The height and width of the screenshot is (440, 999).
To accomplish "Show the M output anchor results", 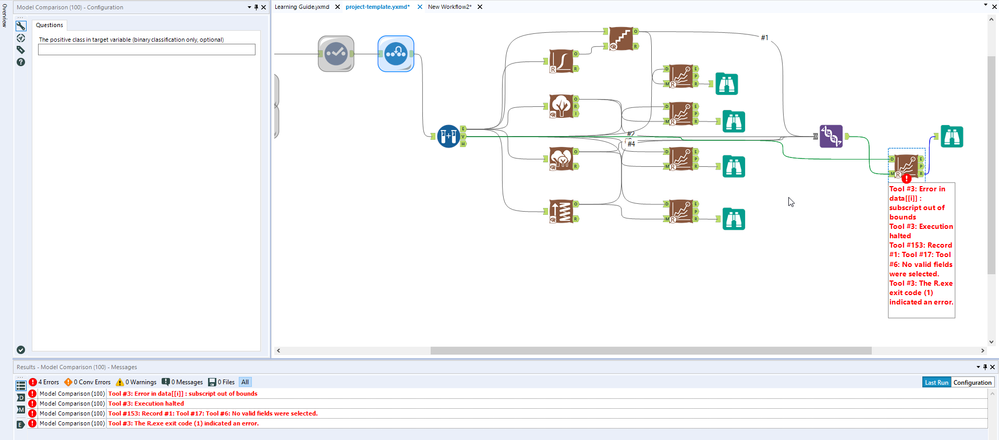I will pos(20,410).
